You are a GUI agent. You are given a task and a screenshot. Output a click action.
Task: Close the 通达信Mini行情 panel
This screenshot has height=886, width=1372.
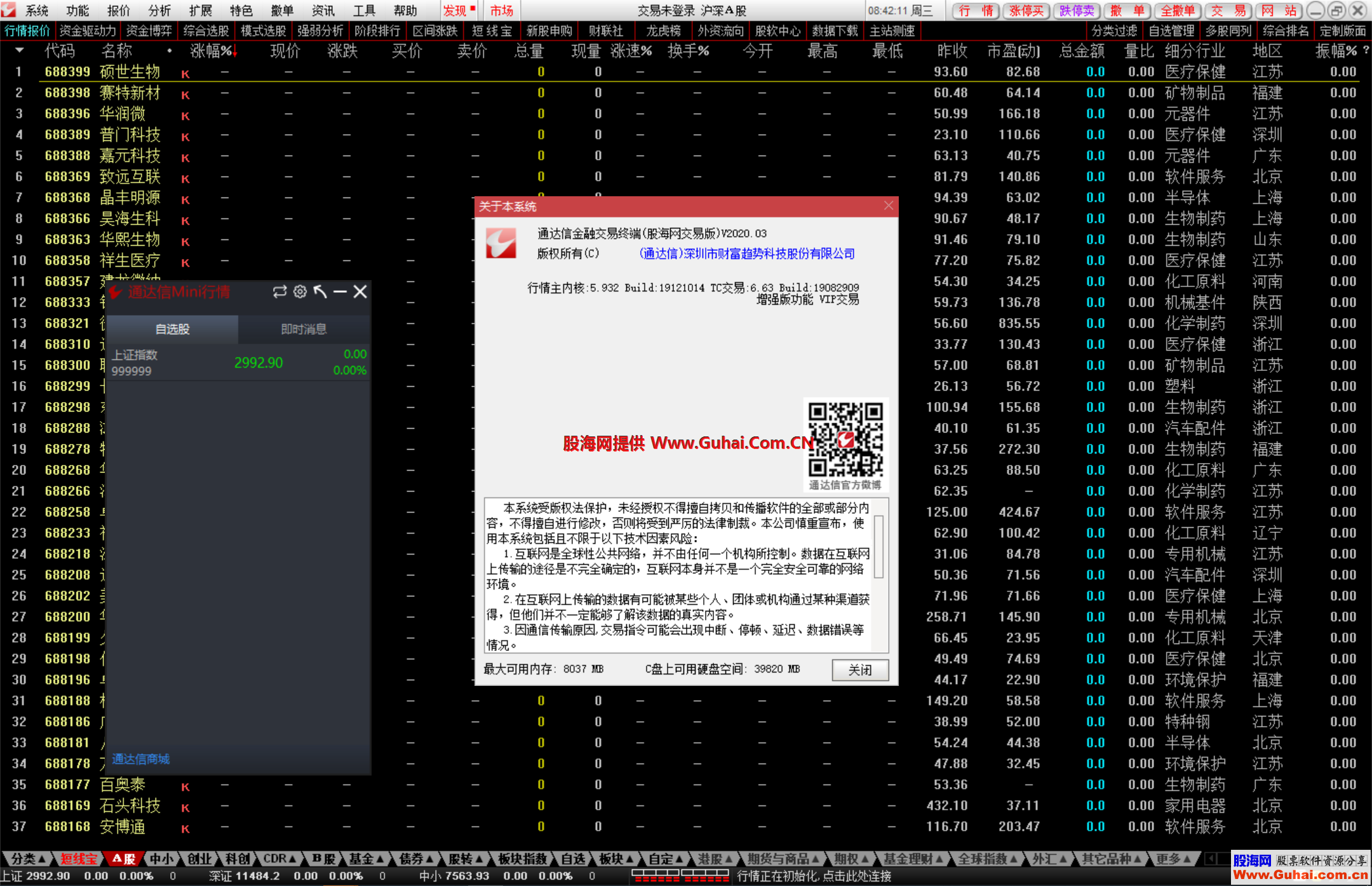pos(360,292)
